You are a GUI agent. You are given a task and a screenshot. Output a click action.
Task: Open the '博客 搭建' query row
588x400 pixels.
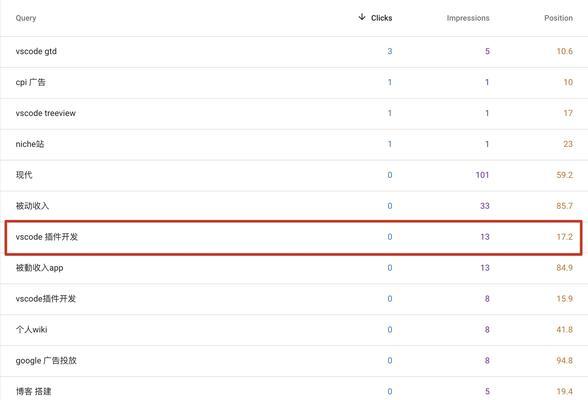[x=294, y=389]
